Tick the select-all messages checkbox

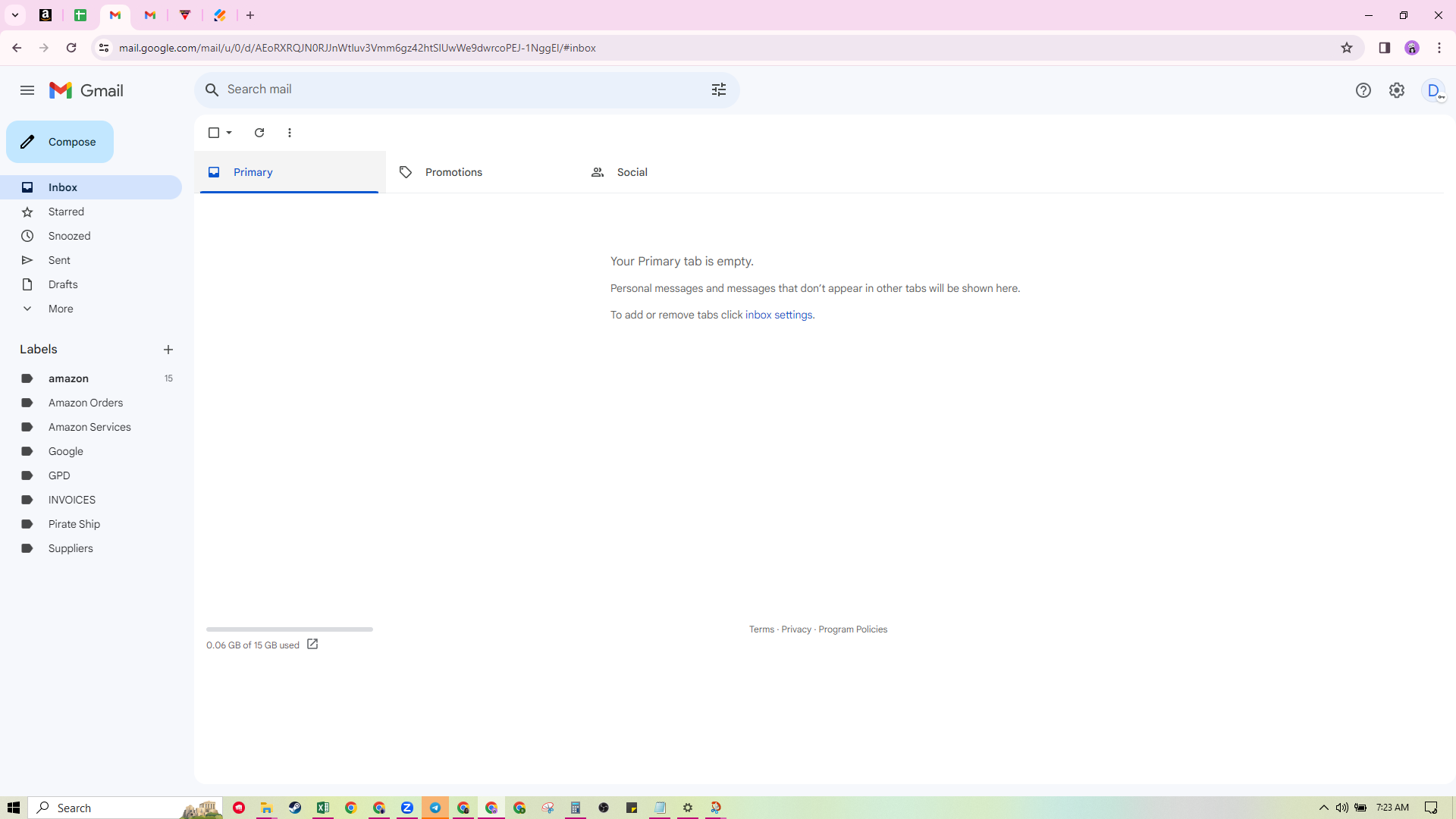(214, 133)
